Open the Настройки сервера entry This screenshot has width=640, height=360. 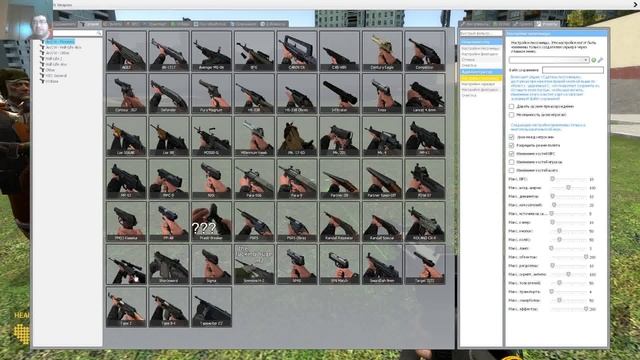click(478, 84)
